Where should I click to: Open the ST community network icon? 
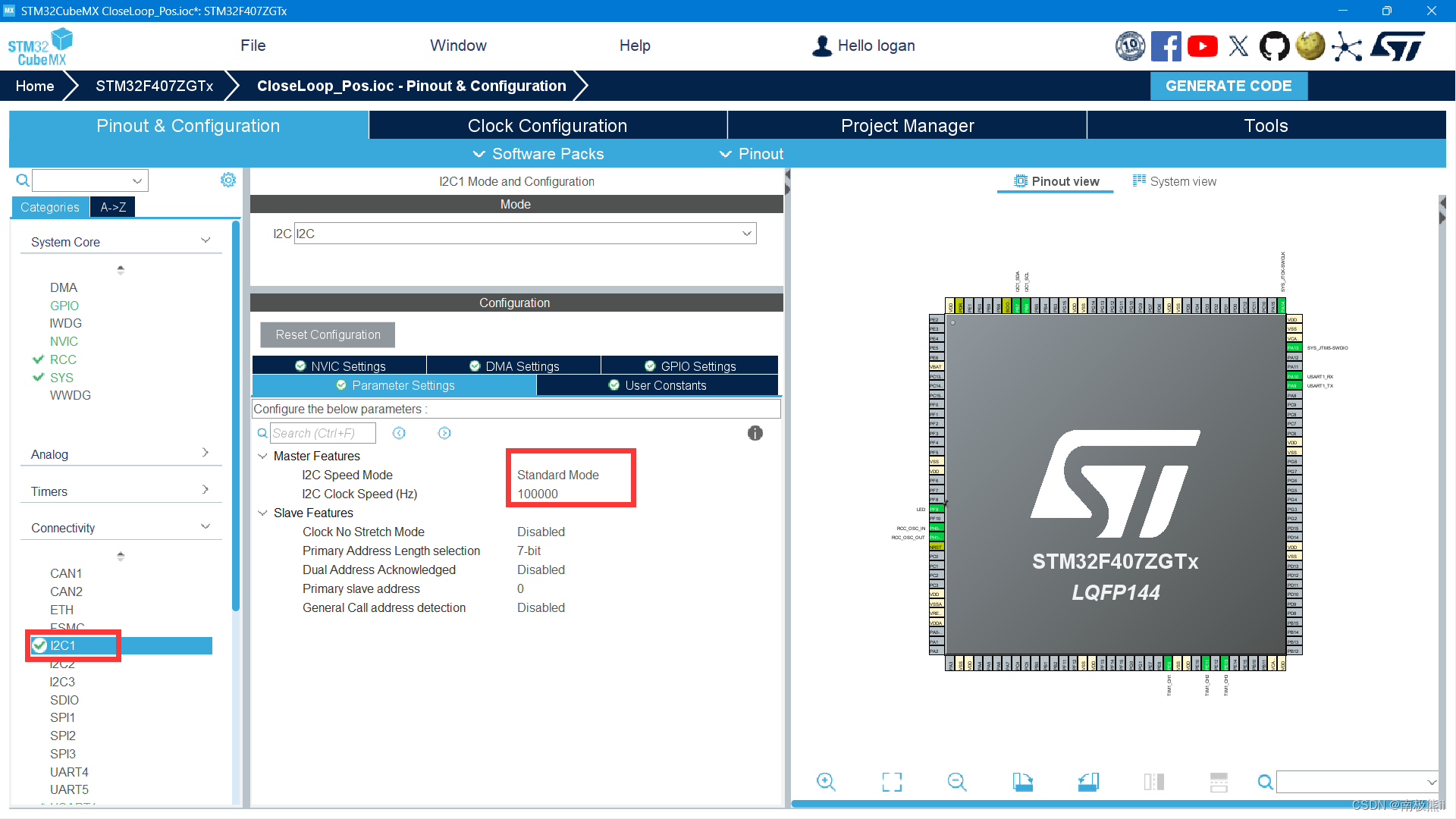[x=1347, y=46]
